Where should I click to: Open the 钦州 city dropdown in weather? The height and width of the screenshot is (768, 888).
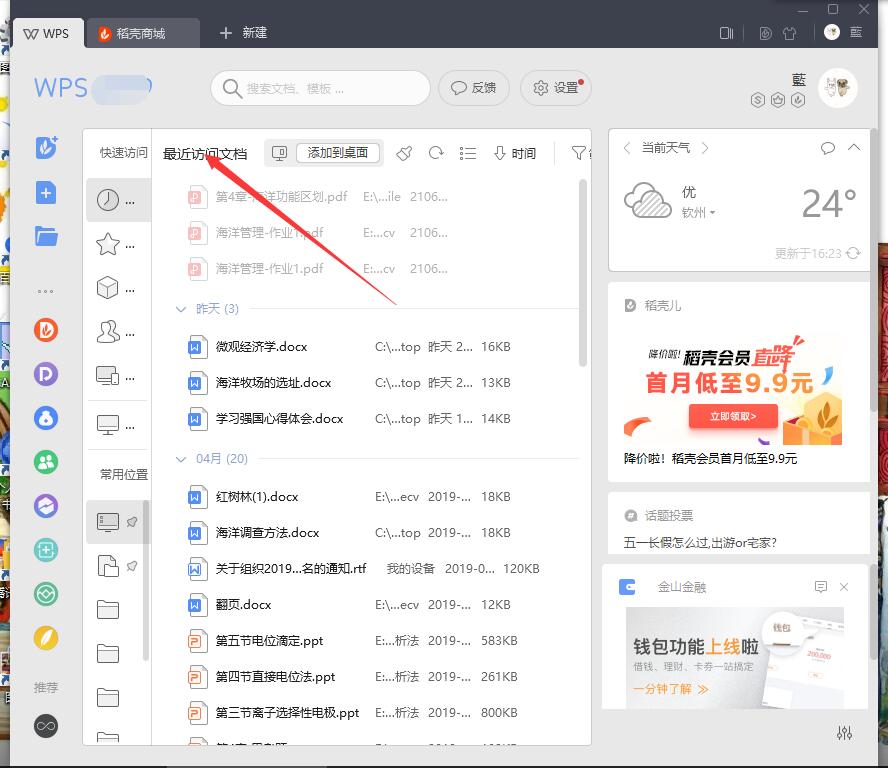(699, 213)
